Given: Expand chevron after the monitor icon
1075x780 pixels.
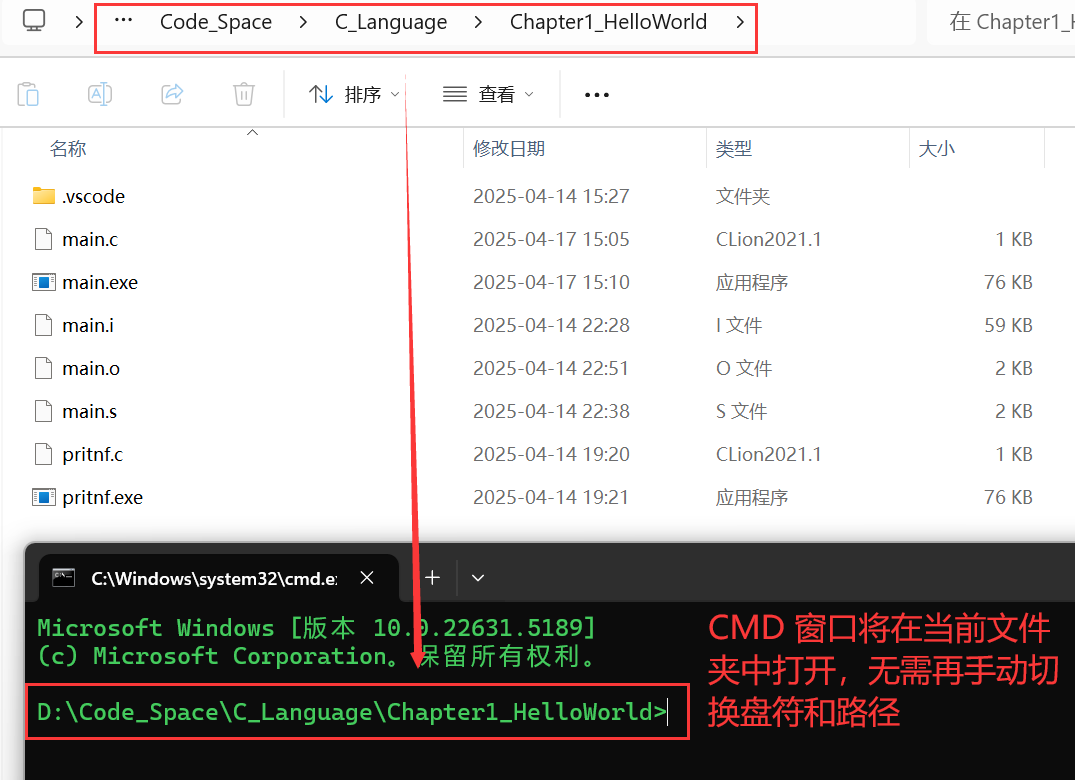Looking at the screenshot, I should [79, 22].
